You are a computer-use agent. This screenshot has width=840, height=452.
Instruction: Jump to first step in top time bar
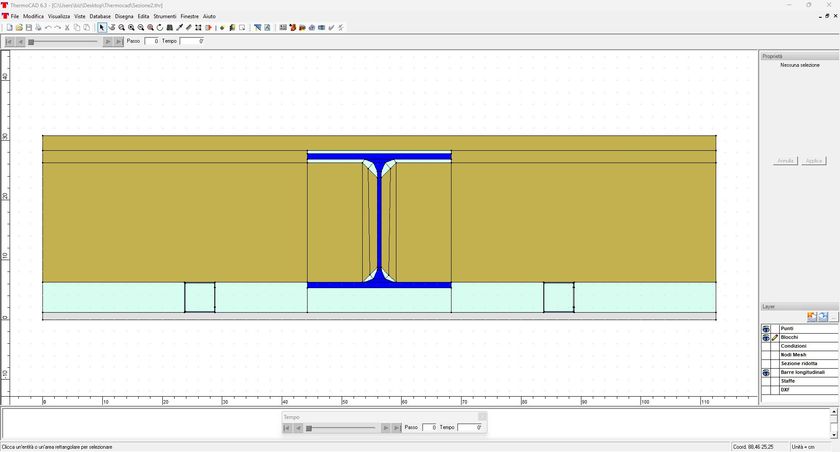click(x=9, y=41)
